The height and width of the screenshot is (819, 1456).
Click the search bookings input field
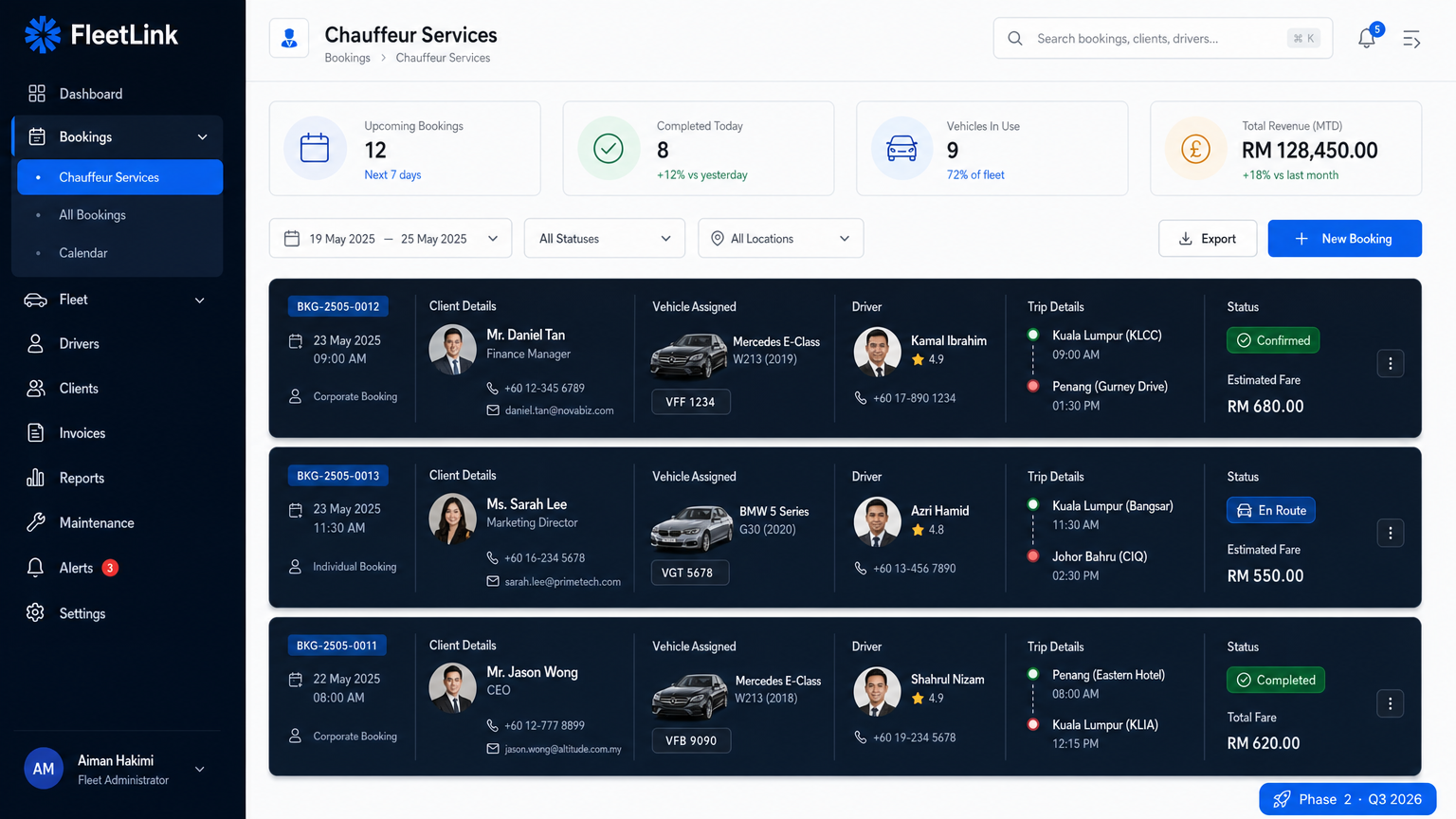pos(1156,39)
